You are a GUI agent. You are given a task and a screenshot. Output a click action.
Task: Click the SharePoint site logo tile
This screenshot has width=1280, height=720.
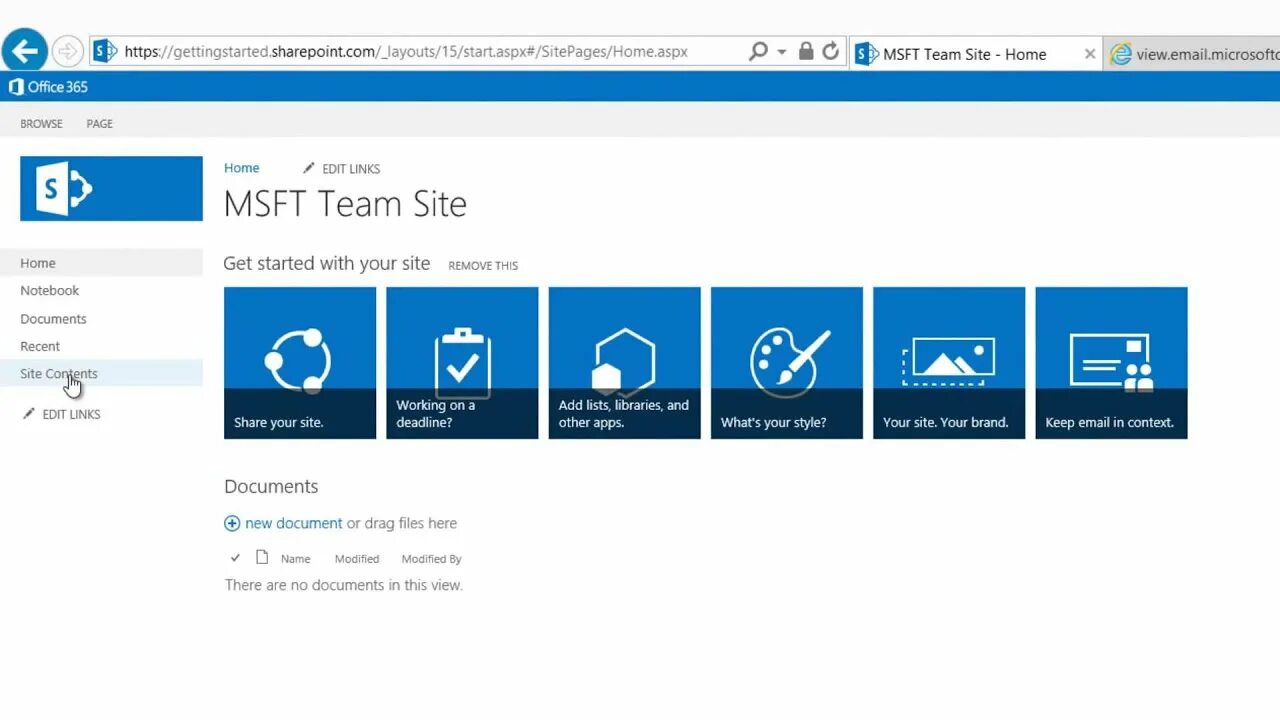coord(111,188)
